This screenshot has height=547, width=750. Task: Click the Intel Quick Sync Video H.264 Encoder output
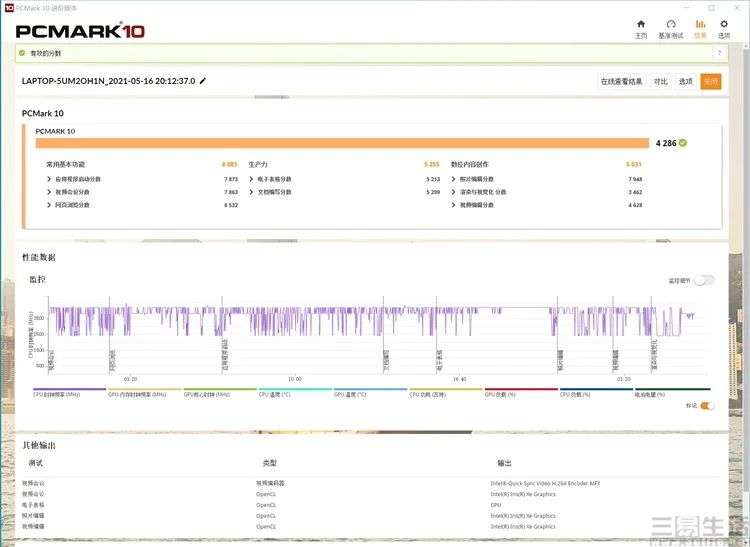(545, 483)
